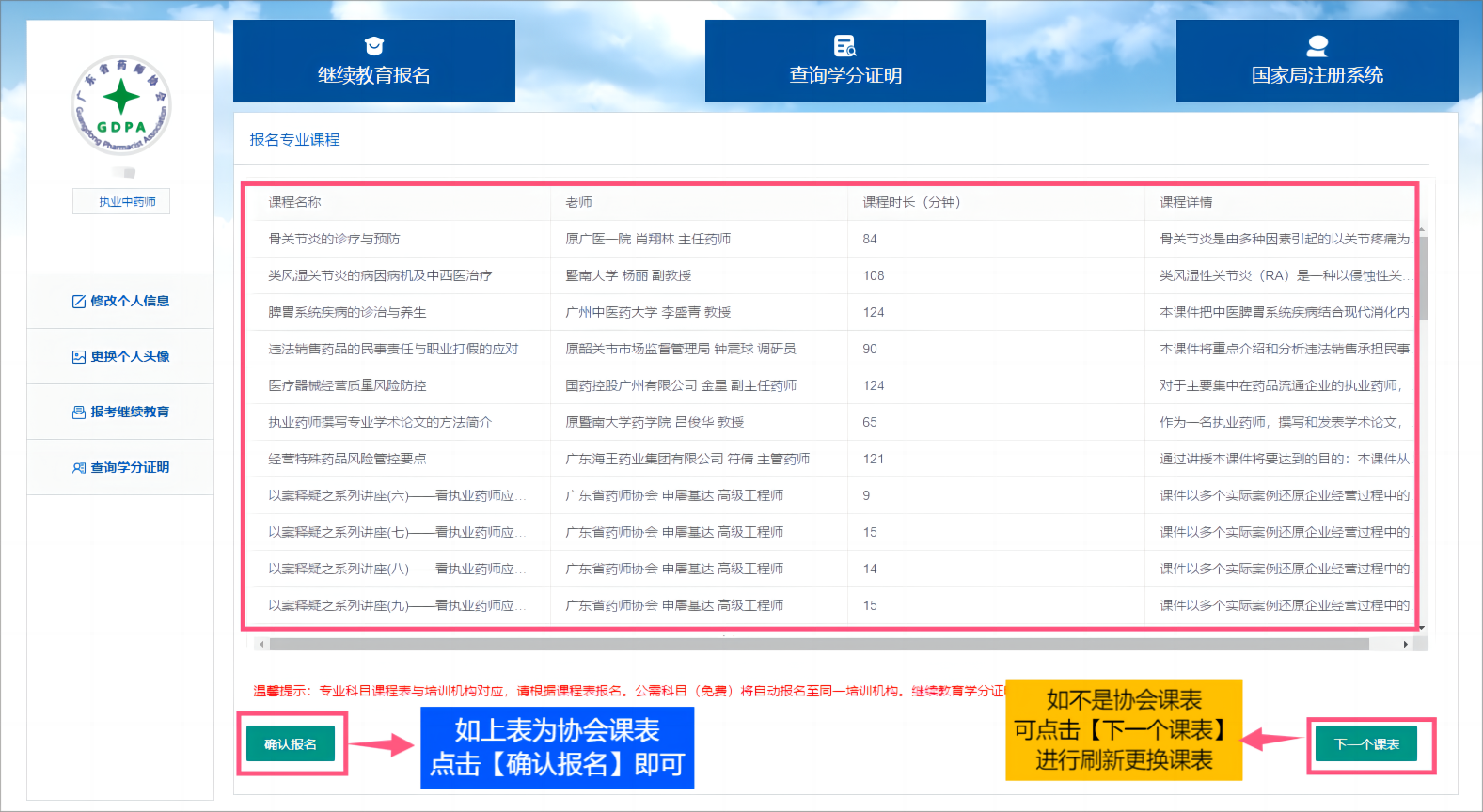1483x812 pixels.
Task: Click the edit pencil icon beside 修改个人信息
Action: pyautogui.click(x=79, y=302)
